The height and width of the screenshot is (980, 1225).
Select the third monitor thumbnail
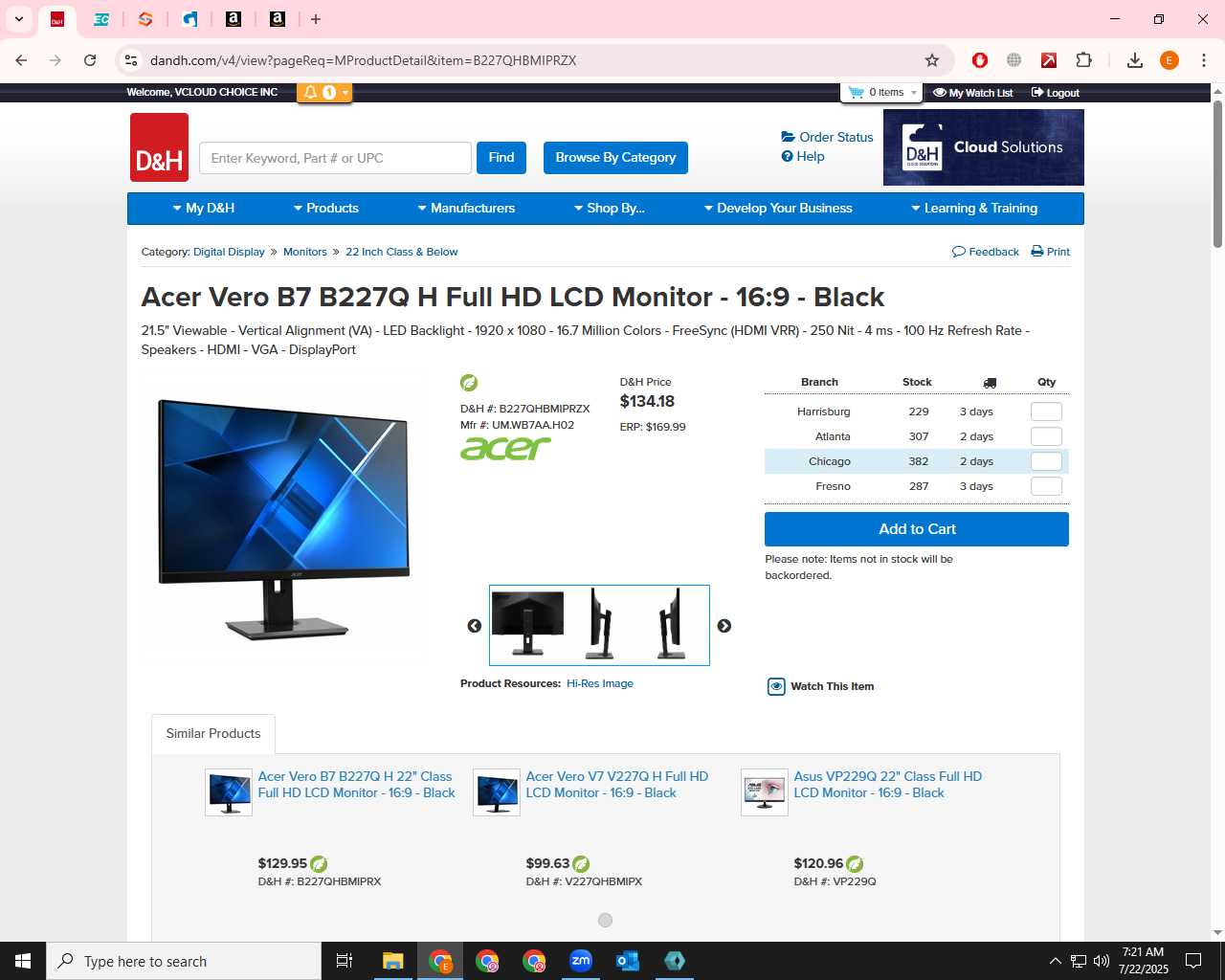(x=672, y=624)
